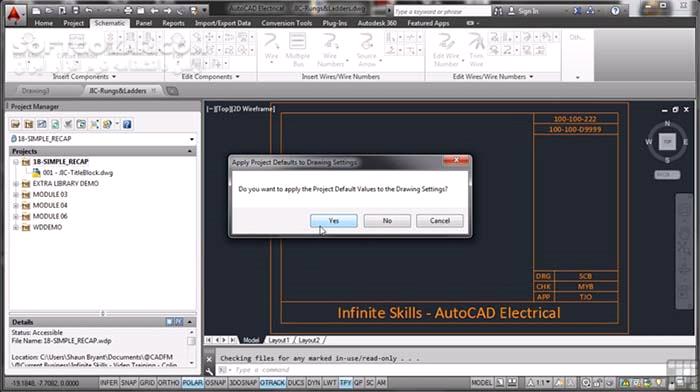Open the Plug-ins ribbon tab

point(334,23)
